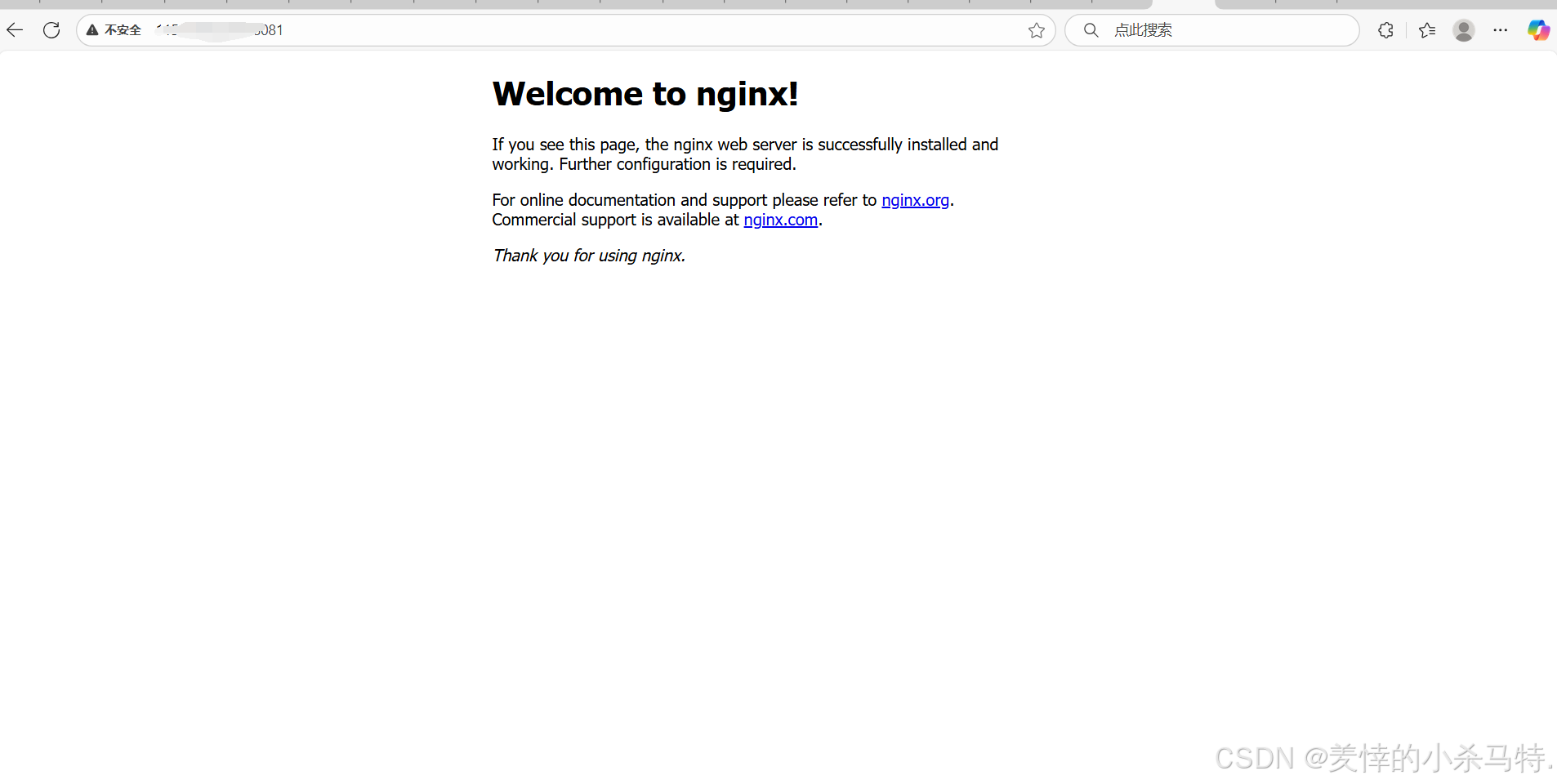Reload the page with the refresh icon
Screen dimensions: 1557x784
(51, 30)
